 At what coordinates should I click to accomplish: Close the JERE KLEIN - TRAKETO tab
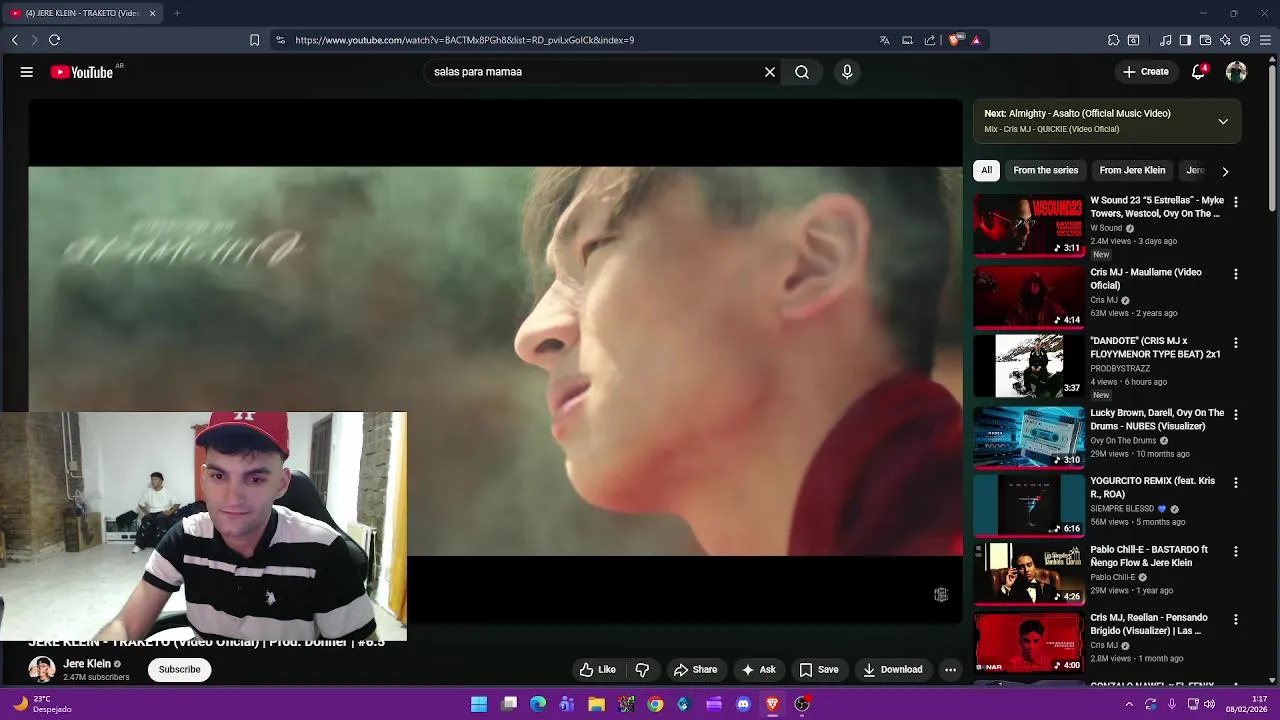pos(152,13)
